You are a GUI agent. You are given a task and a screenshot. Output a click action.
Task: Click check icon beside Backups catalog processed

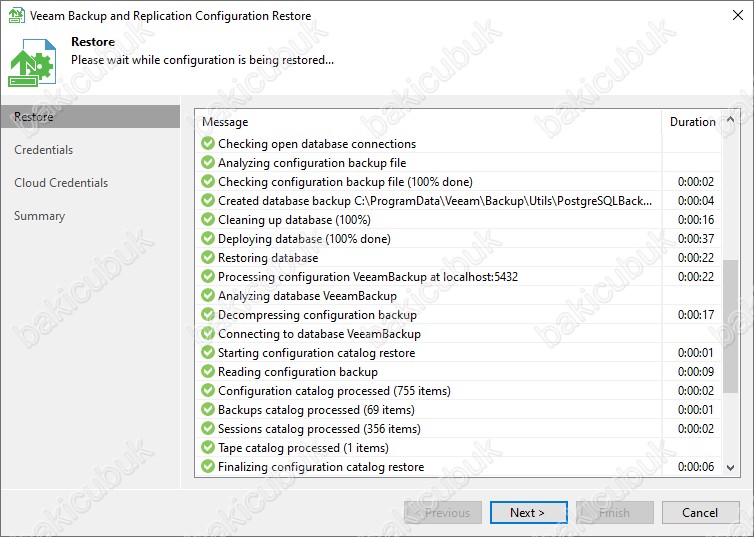tap(208, 409)
